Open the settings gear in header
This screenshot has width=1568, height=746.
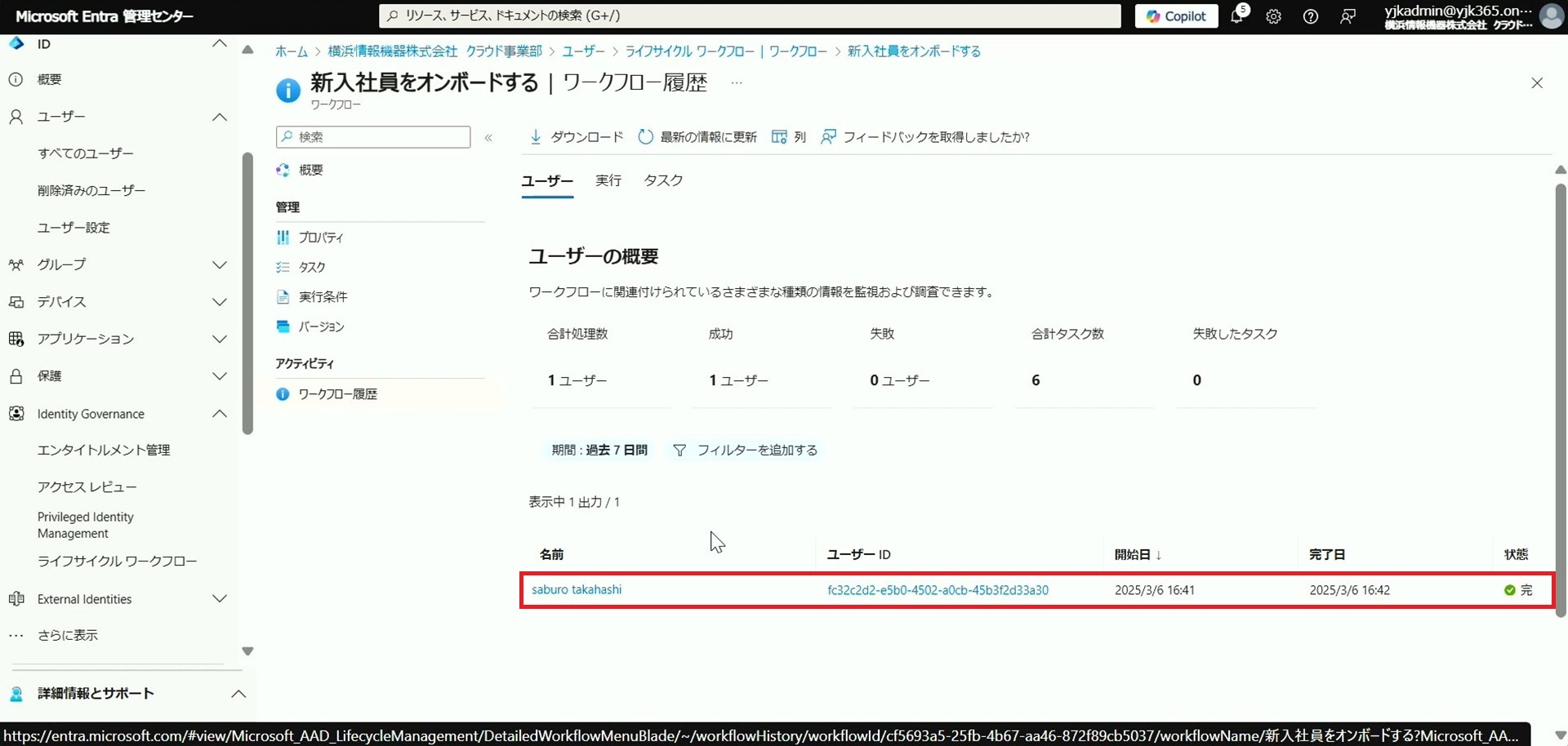[1273, 16]
